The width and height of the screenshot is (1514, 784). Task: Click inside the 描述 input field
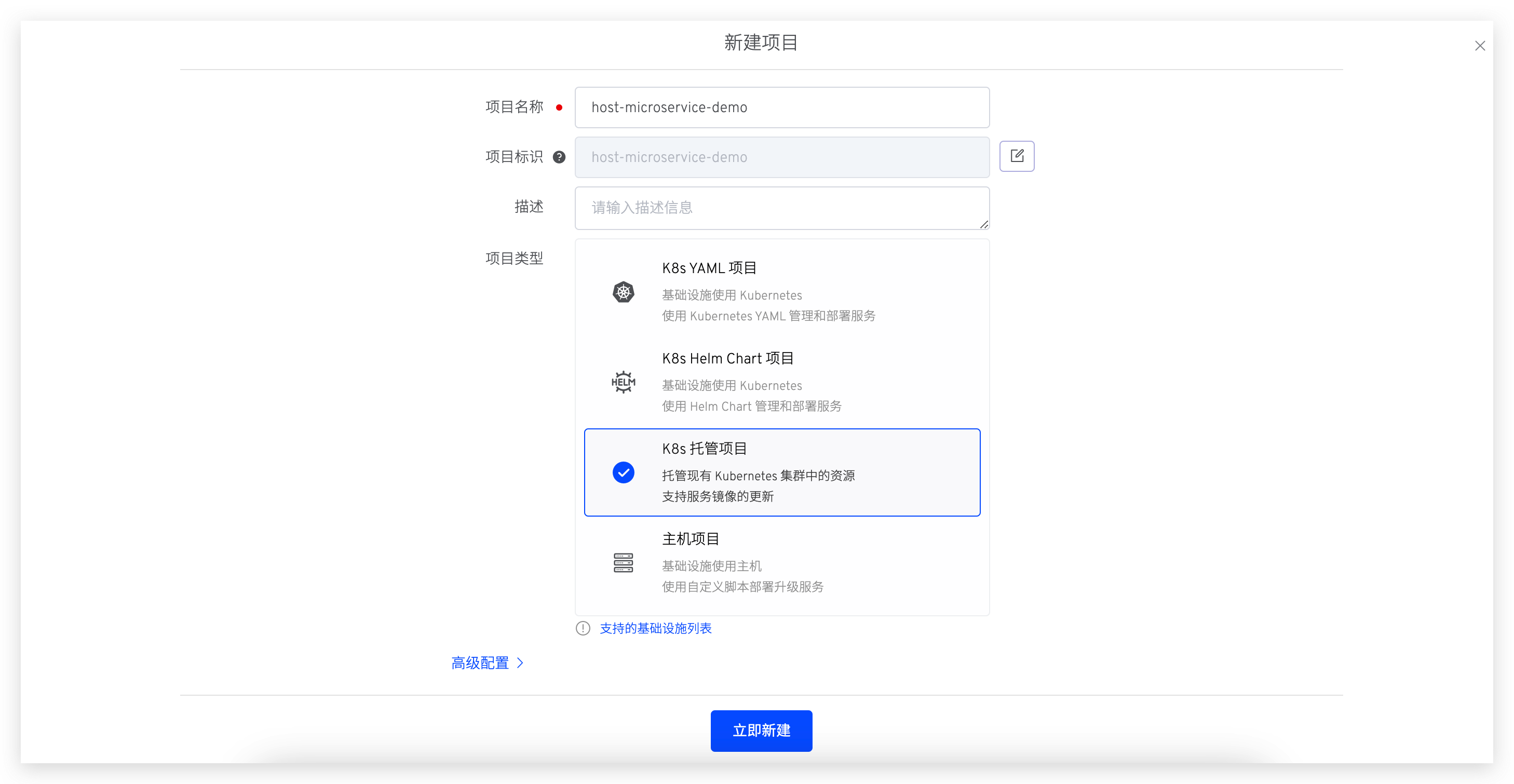[x=782, y=208]
